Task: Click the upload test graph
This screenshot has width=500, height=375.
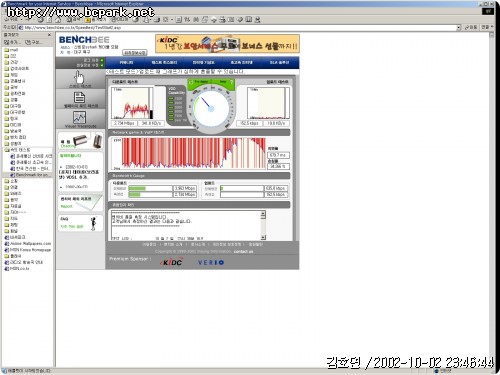Action: click(x=268, y=103)
